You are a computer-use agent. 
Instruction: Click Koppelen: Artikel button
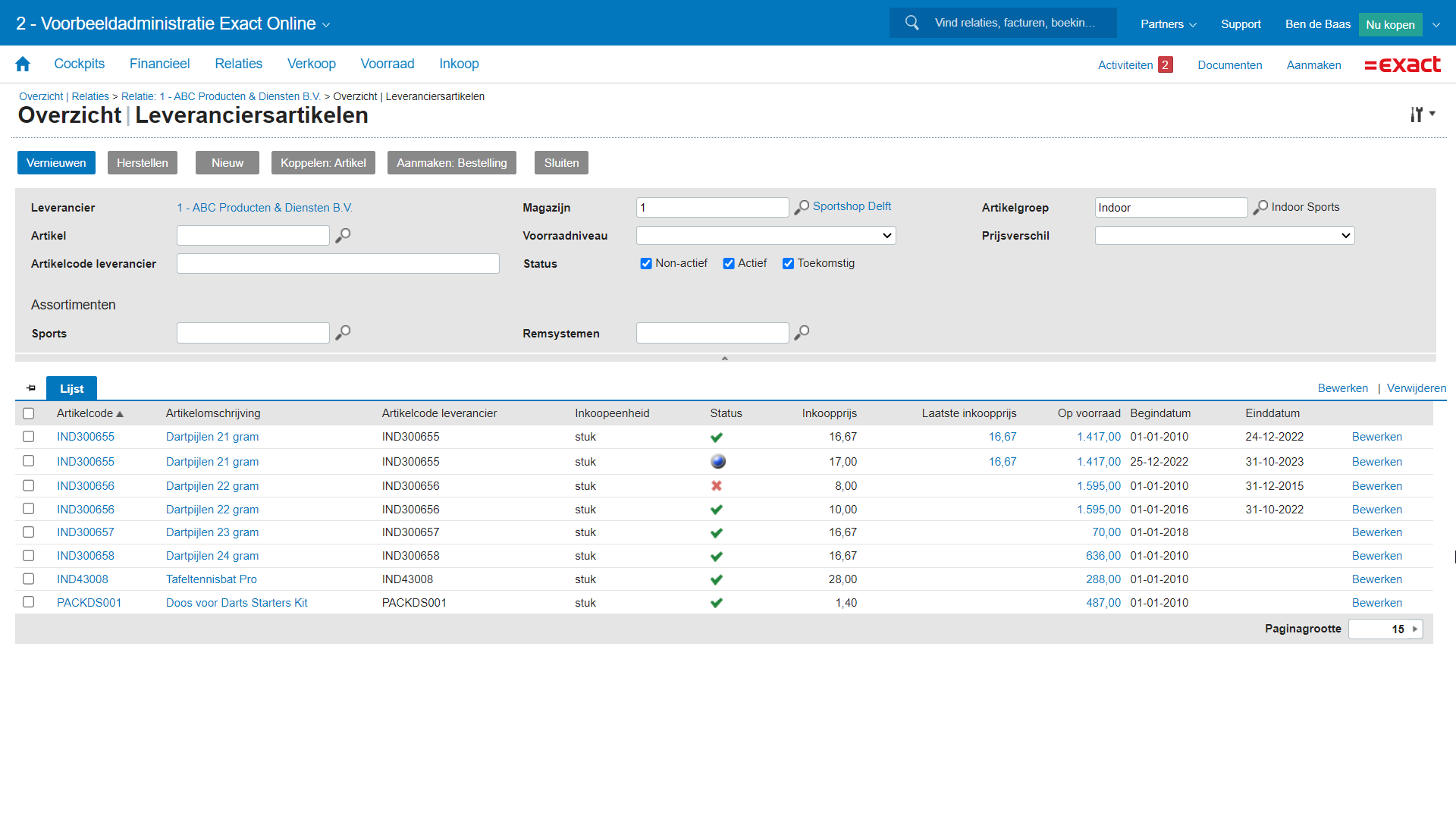point(323,163)
